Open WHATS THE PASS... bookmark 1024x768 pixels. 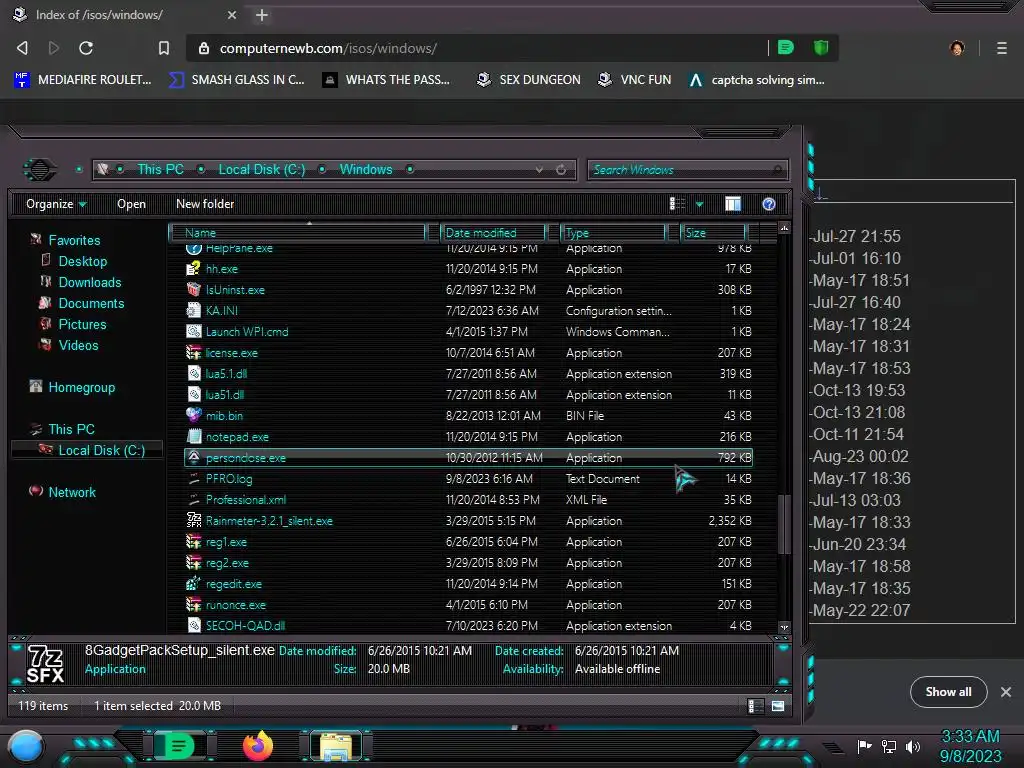pos(387,80)
